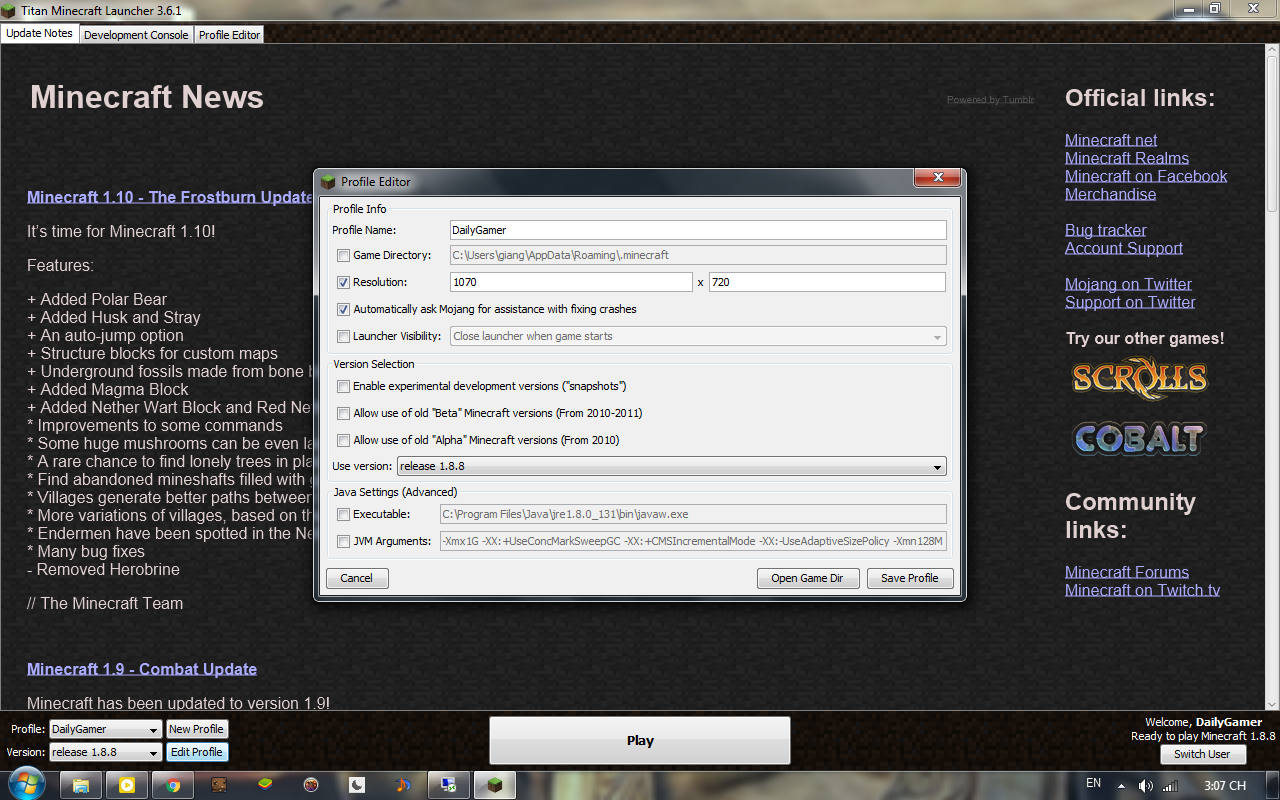
Task: Allow old Alpha Minecraft versions
Action: tap(344, 440)
